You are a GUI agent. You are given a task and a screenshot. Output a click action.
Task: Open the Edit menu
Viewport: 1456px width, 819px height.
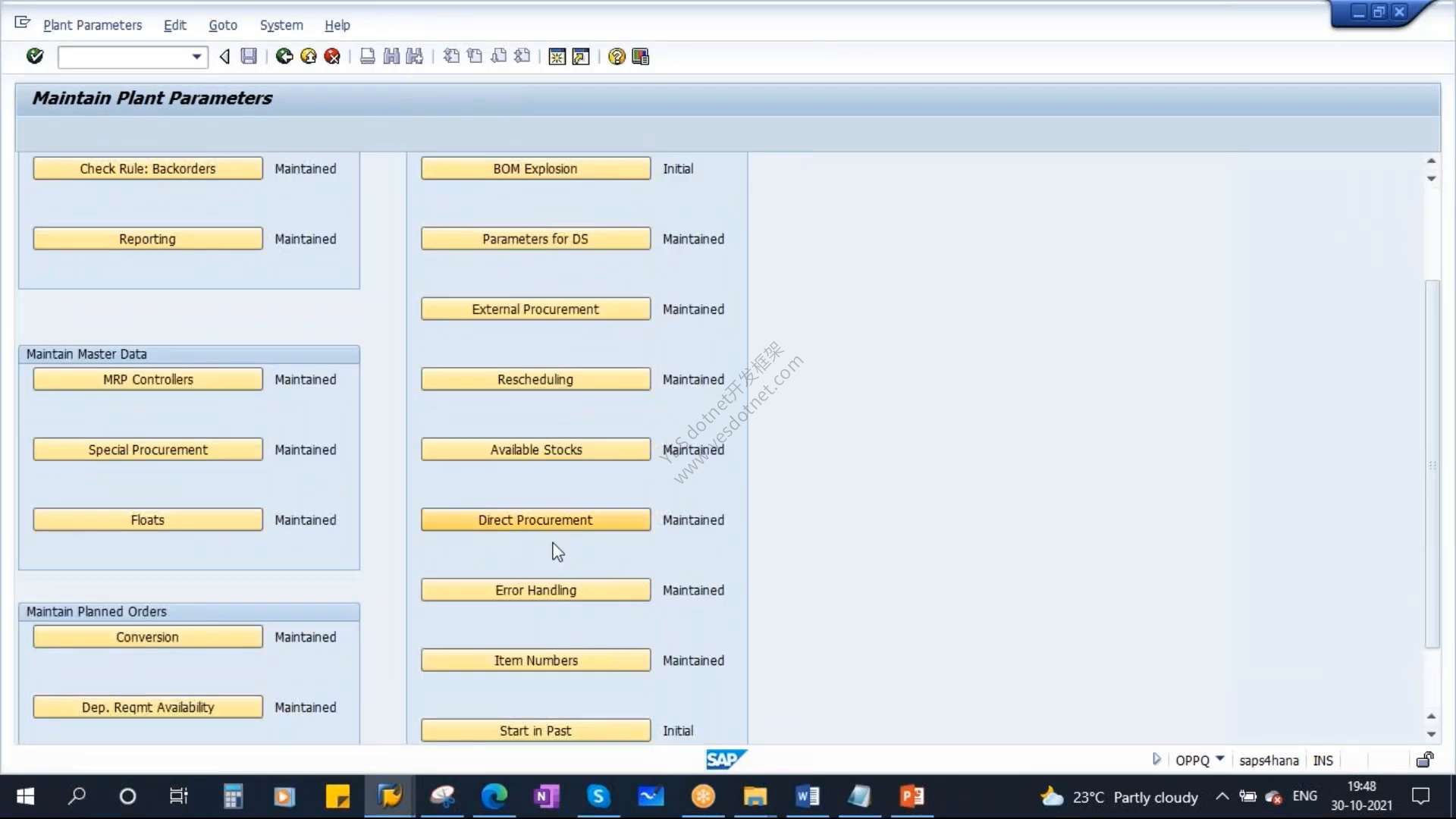[175, 25]
